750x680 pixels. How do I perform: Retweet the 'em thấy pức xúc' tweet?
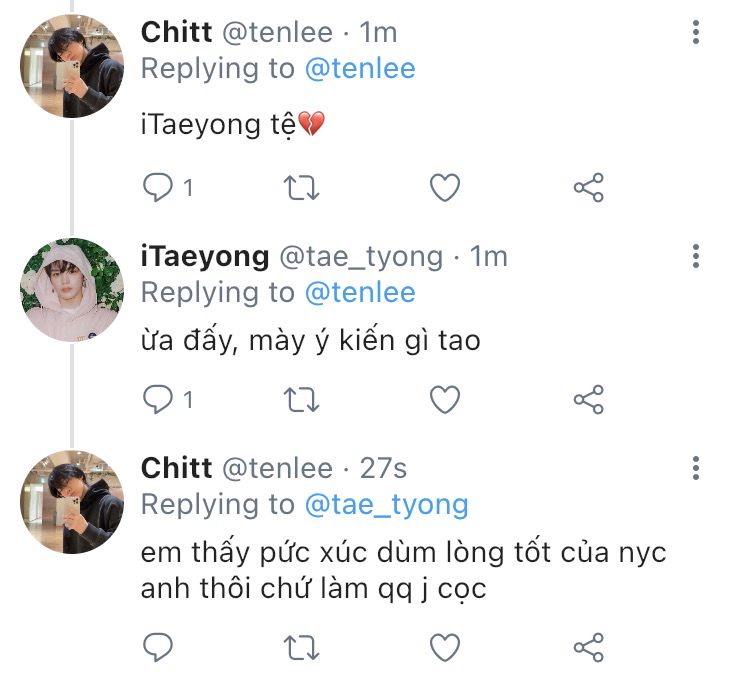coord(302,646)
